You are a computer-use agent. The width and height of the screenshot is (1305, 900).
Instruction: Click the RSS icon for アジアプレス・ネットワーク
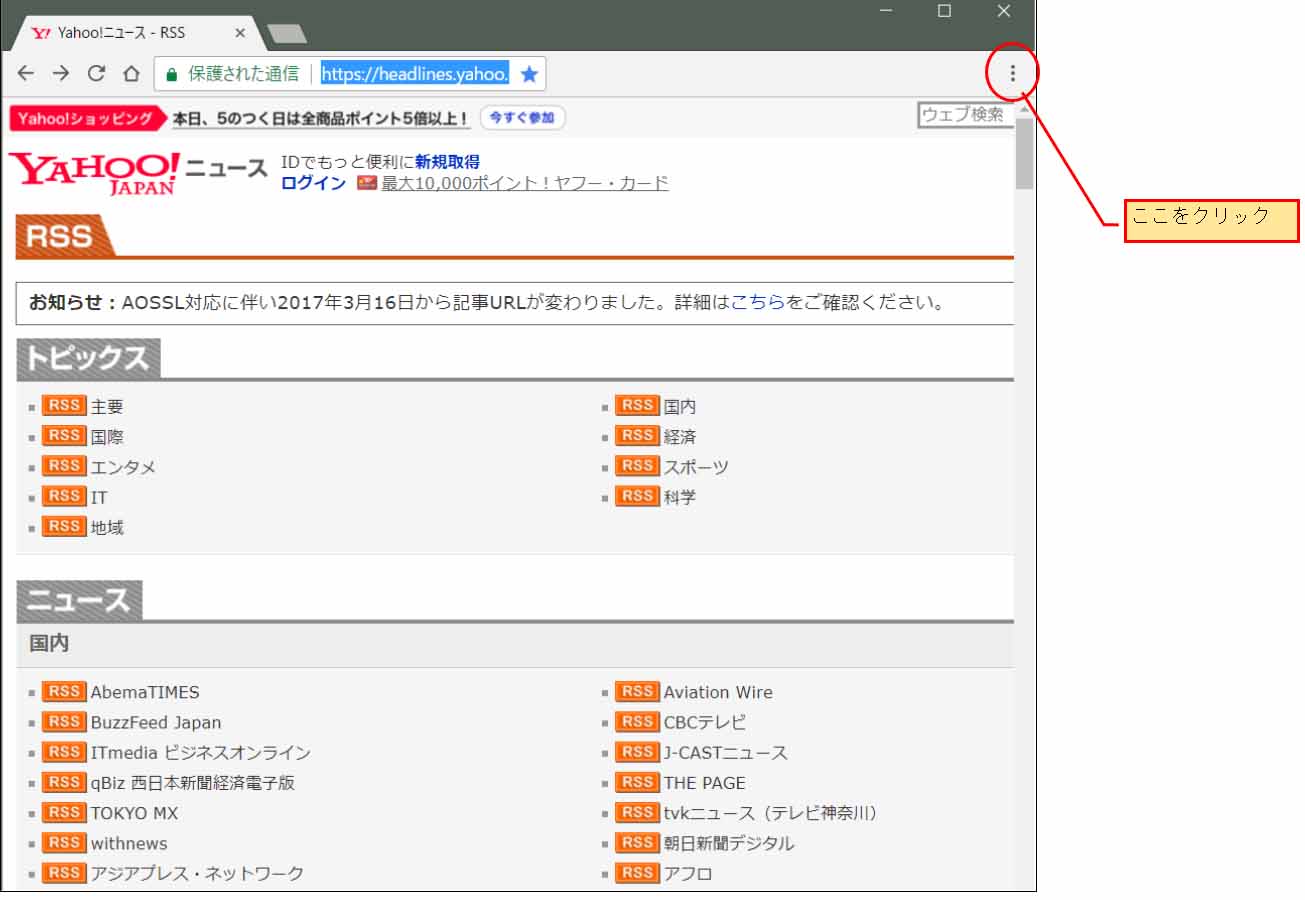[x=64, y=872]
